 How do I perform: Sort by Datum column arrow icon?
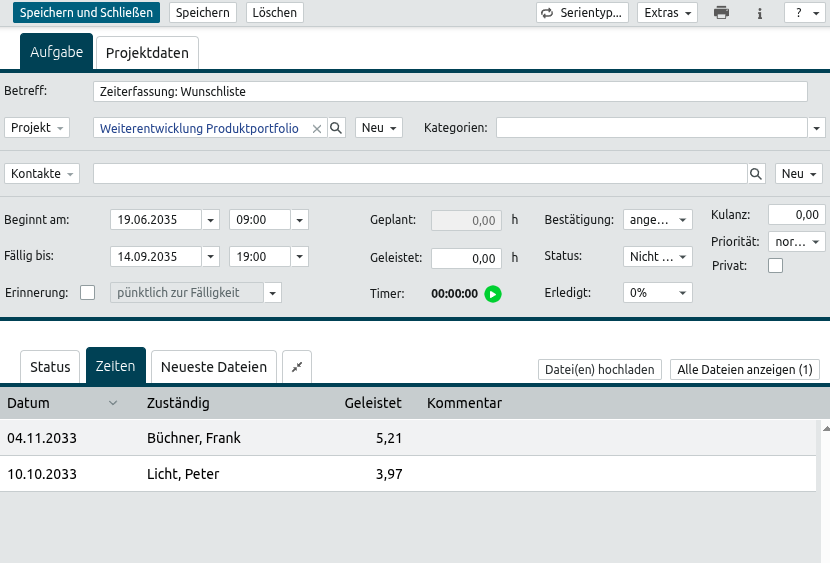tap(113, 403)
